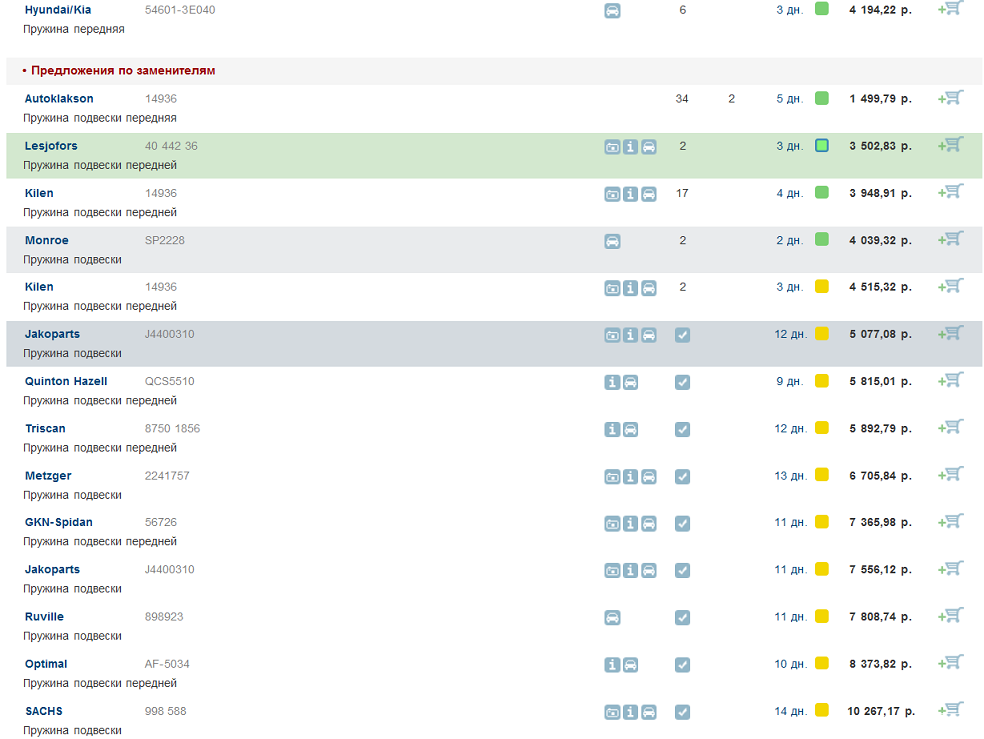Click yellow status square in Metzger row

point(822,475)
